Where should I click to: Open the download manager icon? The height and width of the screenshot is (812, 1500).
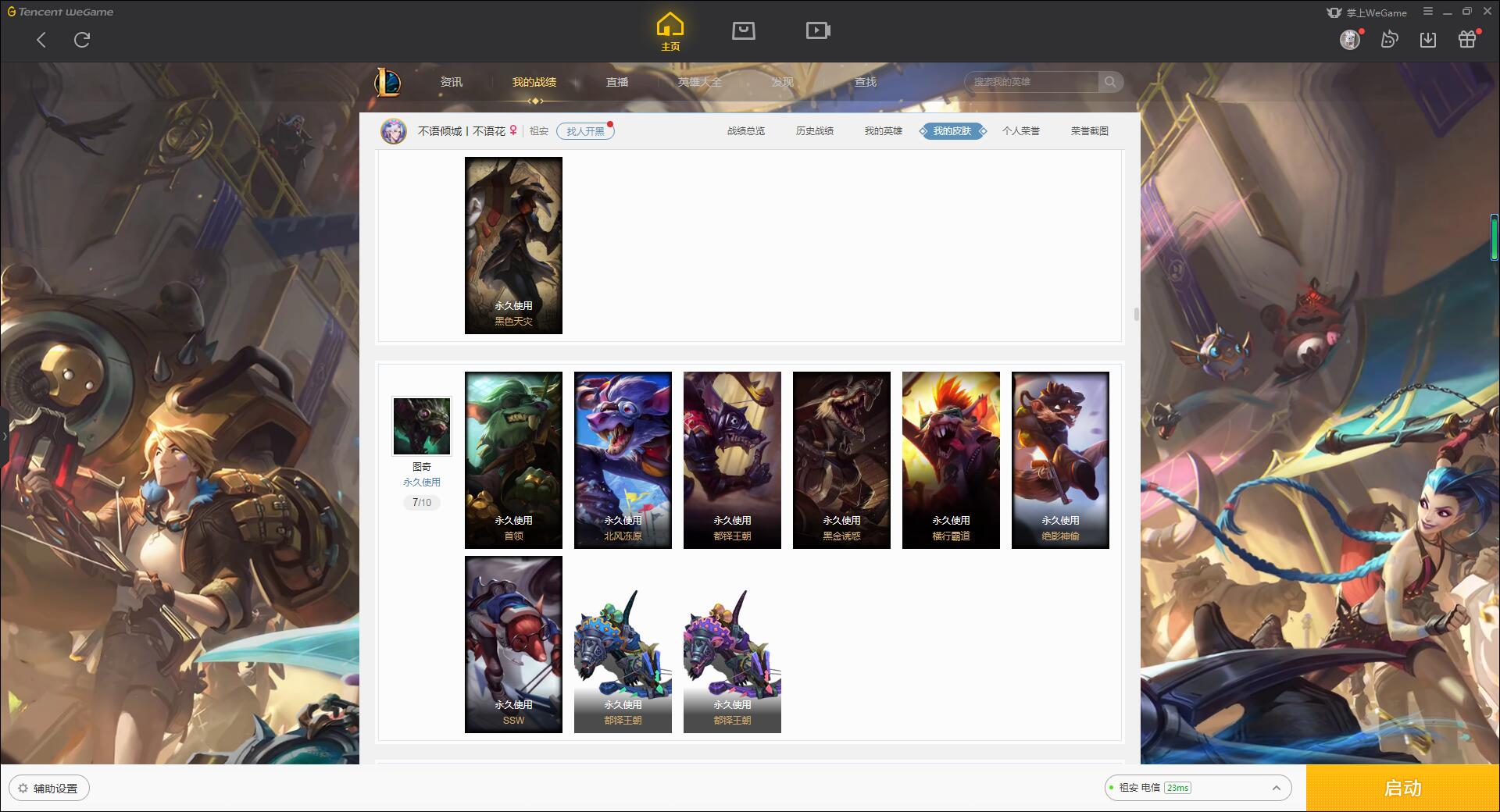pyautogui.click(x=1428, y=39)
